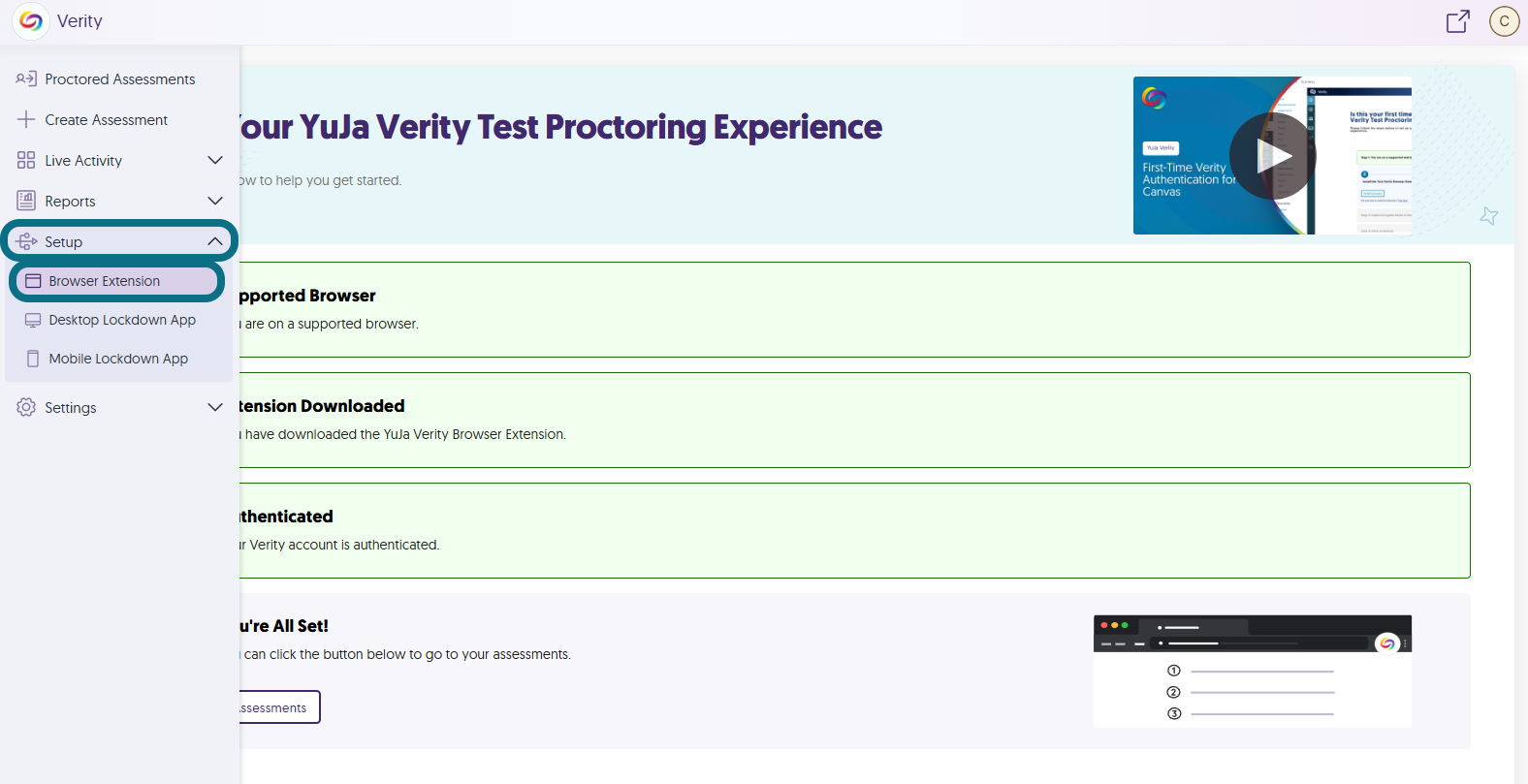Click the Mobile Lockdown App phone icon
This screenshot has width=1528, height=784.
point(33,359)
